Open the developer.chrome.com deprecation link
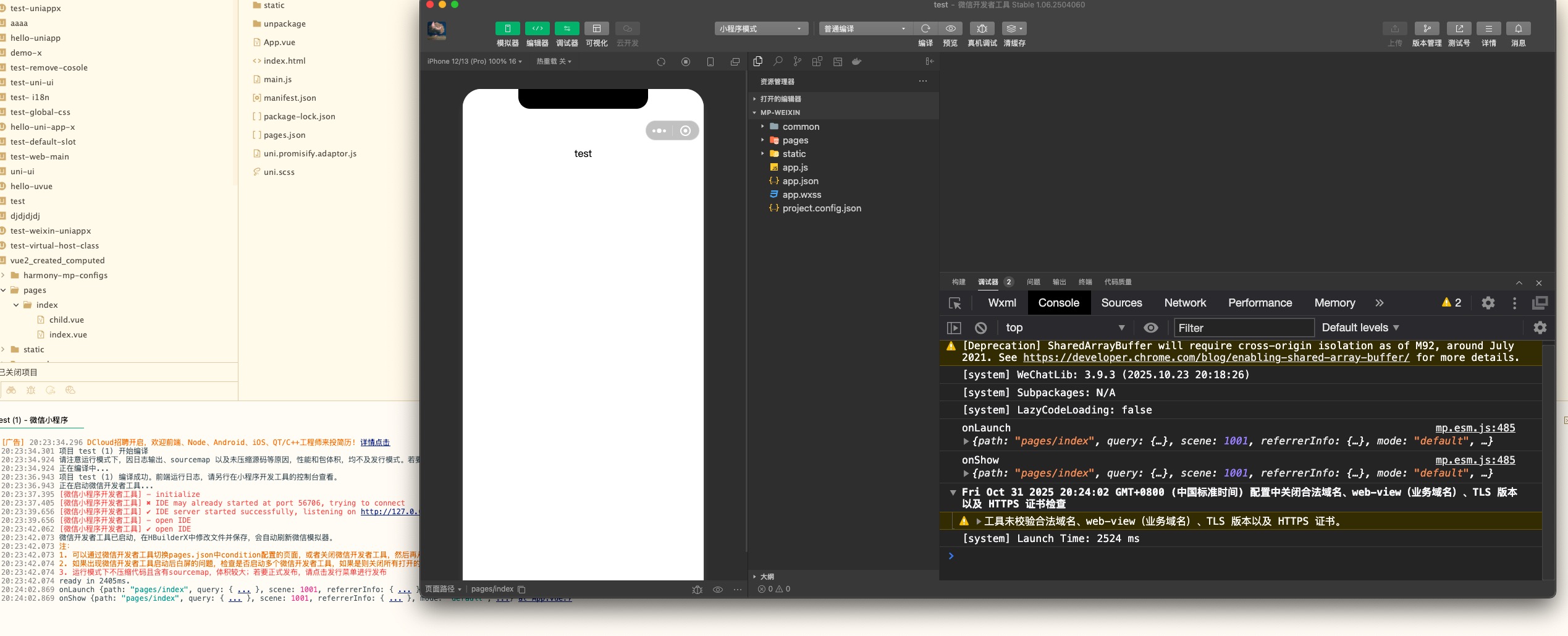The image size is (1568, 636). coord(1216,357)
